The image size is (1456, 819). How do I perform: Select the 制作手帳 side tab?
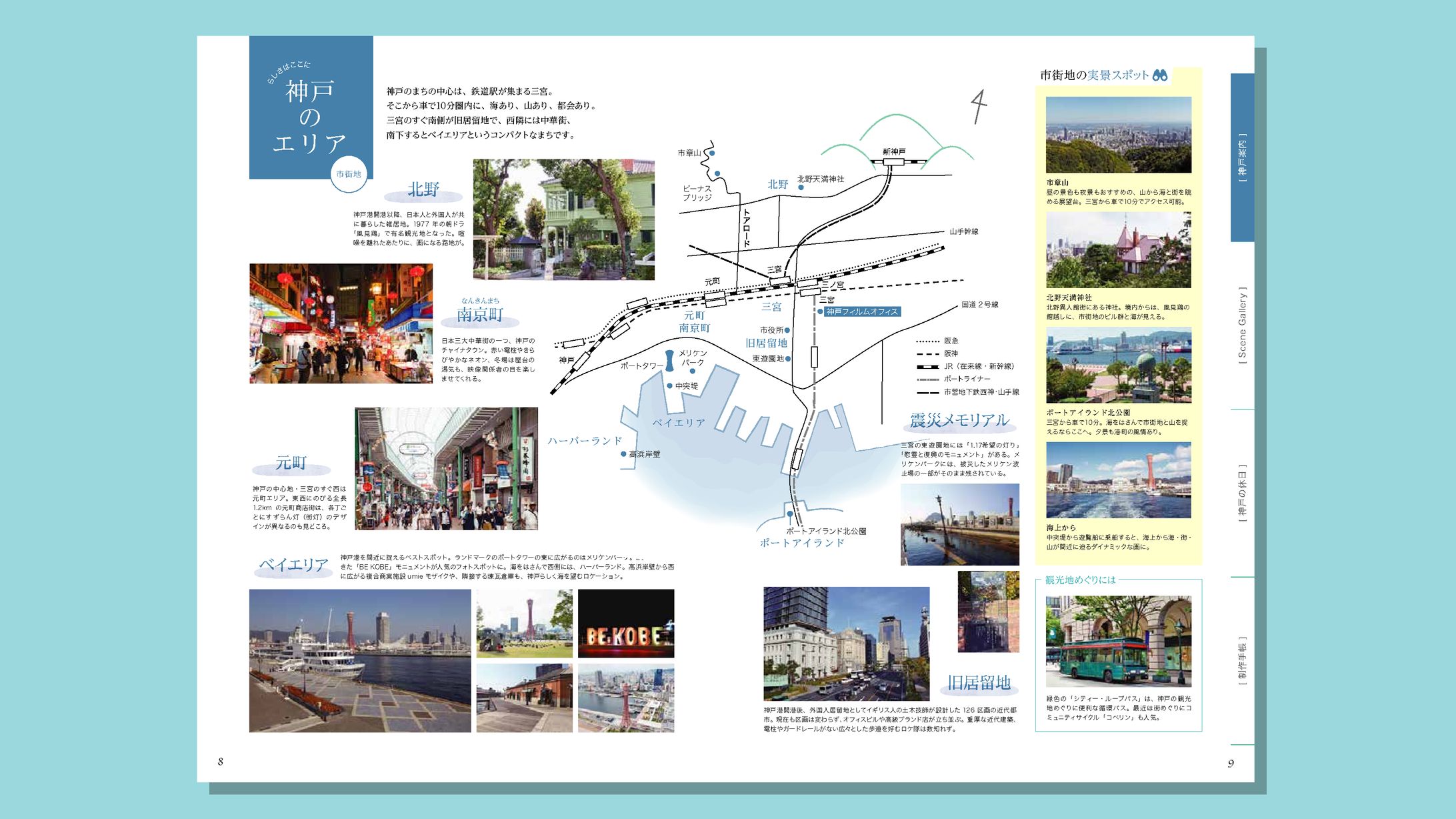point(1242,661)
